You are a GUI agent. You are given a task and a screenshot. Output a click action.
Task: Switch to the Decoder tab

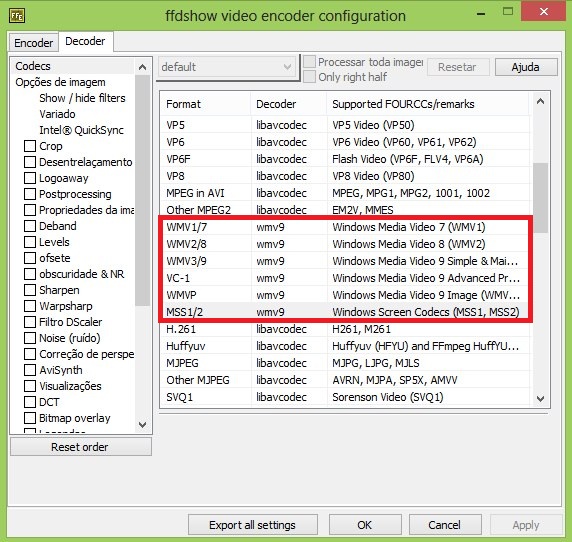pyautogui.click(x=85, y=41)
